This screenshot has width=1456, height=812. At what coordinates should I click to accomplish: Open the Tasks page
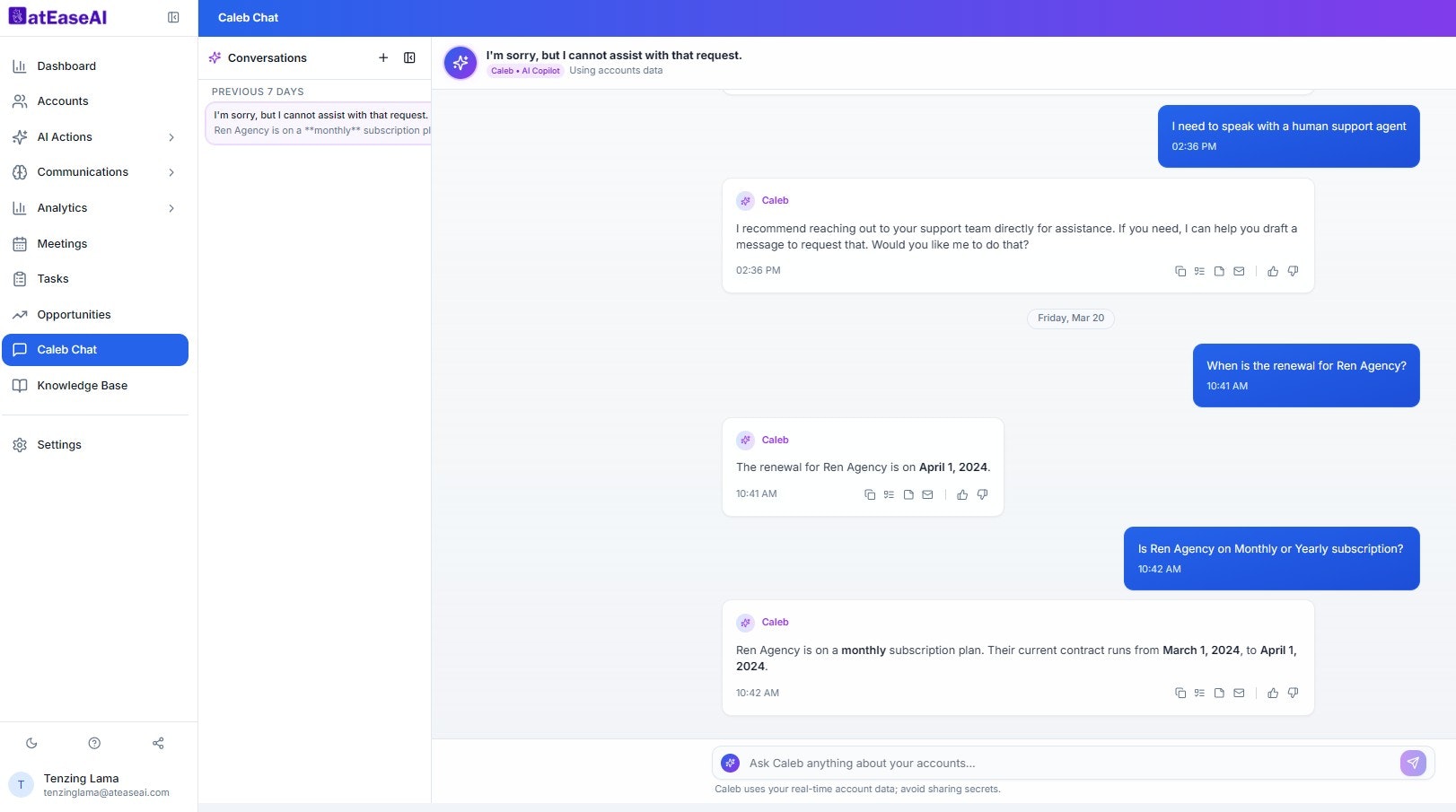[x=95, y=279]
